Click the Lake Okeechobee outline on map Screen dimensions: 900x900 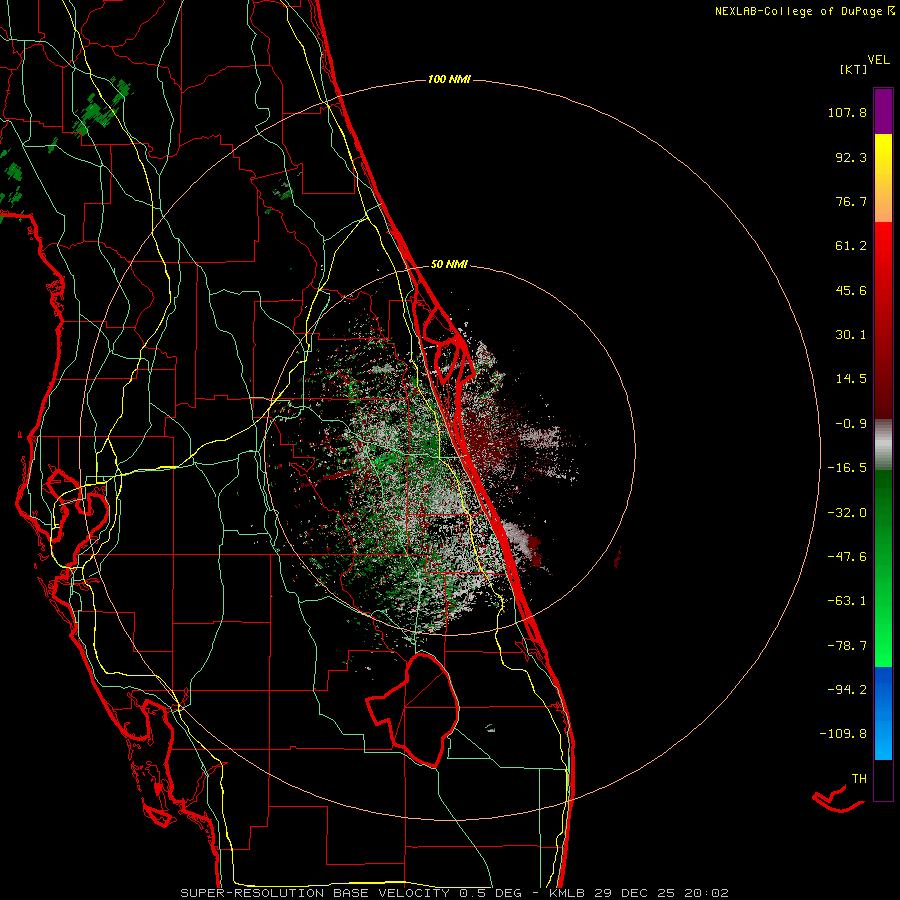[x=413, y=710]
